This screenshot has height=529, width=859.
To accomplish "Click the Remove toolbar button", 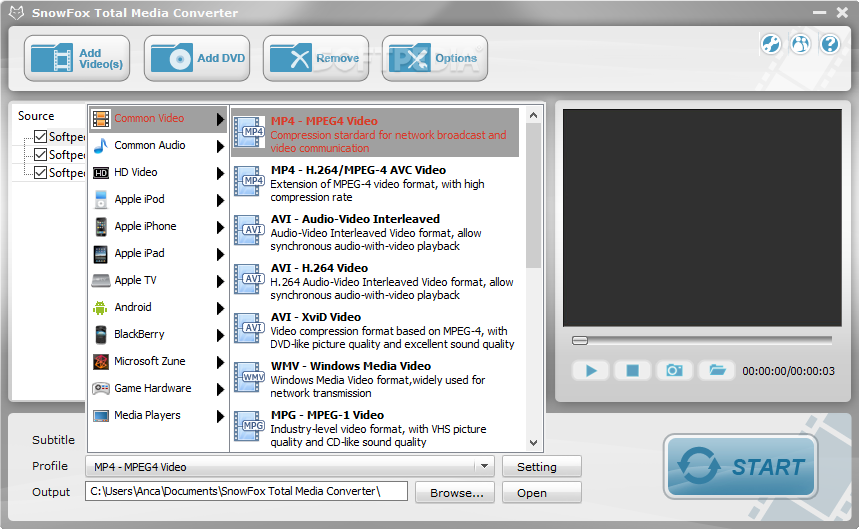I will point(316,59).
